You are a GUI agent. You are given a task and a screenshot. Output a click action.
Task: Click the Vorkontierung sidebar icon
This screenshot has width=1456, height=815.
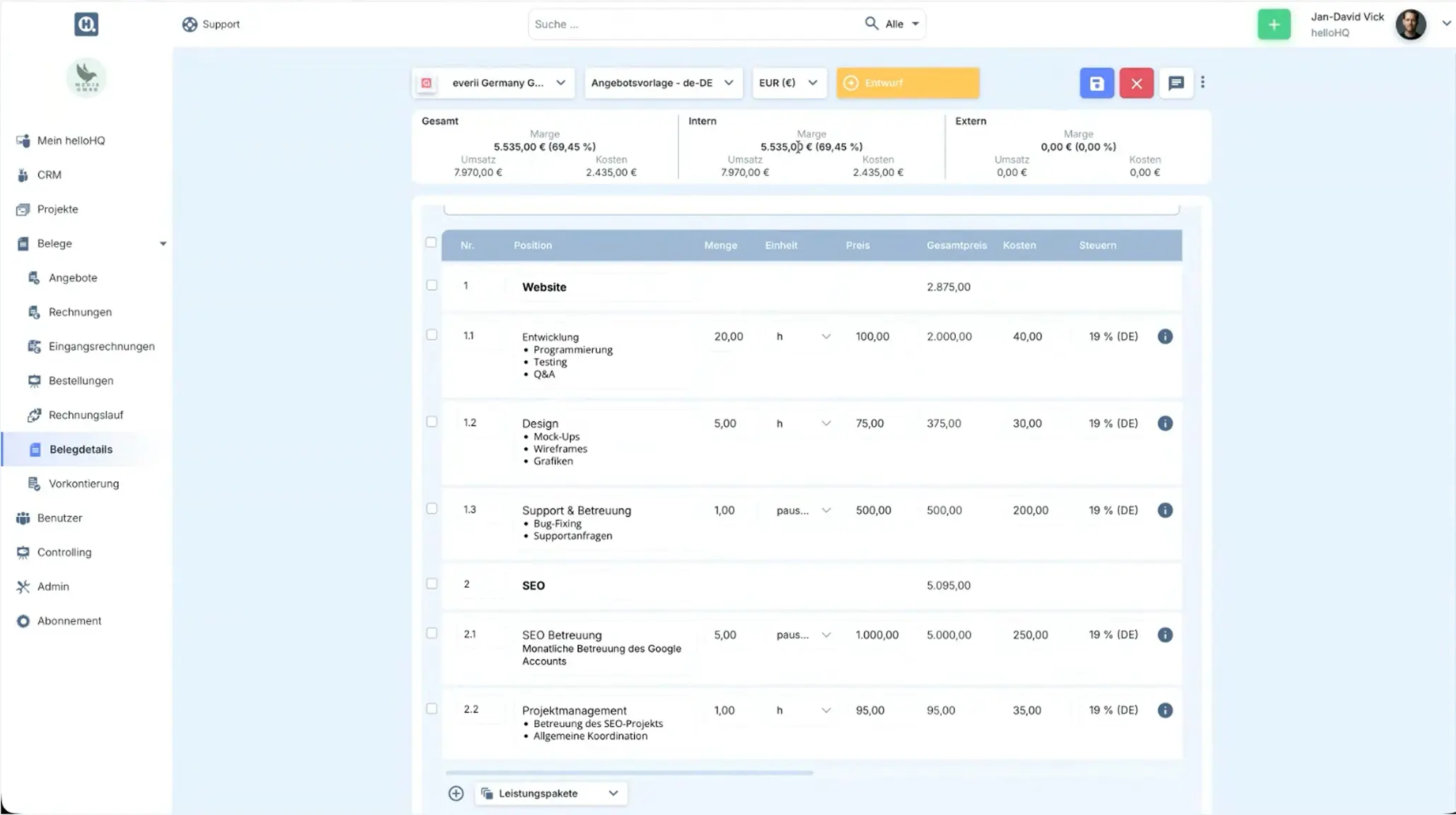[34, 484]
